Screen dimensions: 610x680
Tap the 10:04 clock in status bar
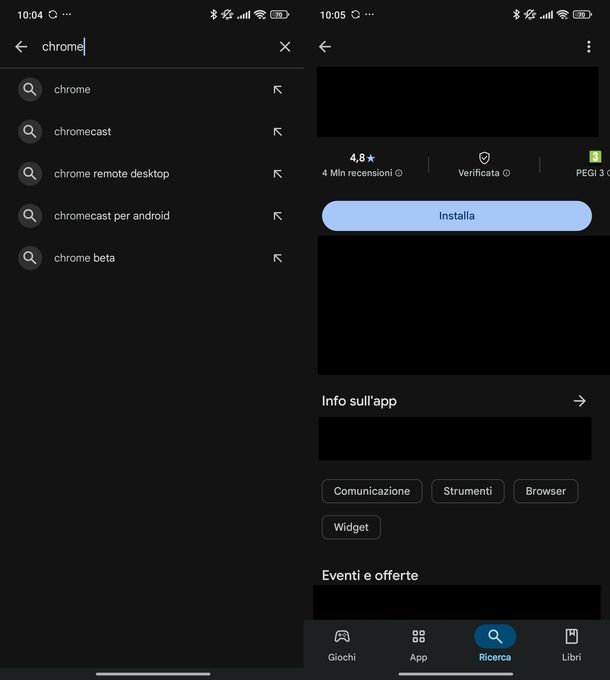click(x=30, y=15)
